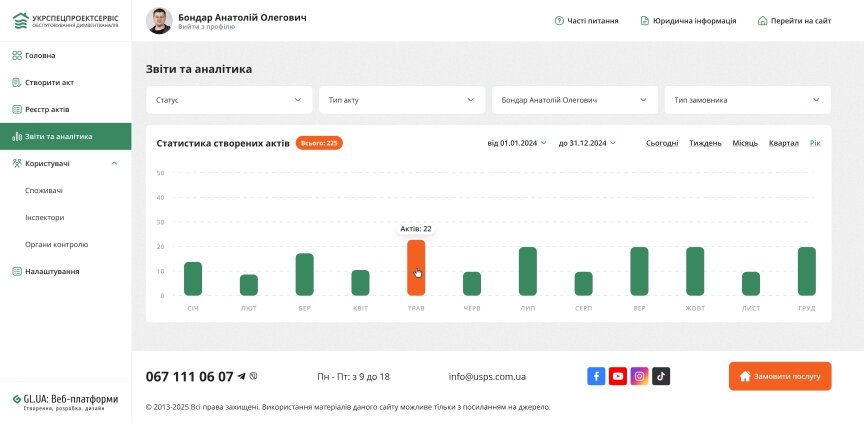Click the Бондар Анатолій Олегович header name
The width and height of the screenshot is (864, 423).
pyautogui.click(x=242, y=17)
